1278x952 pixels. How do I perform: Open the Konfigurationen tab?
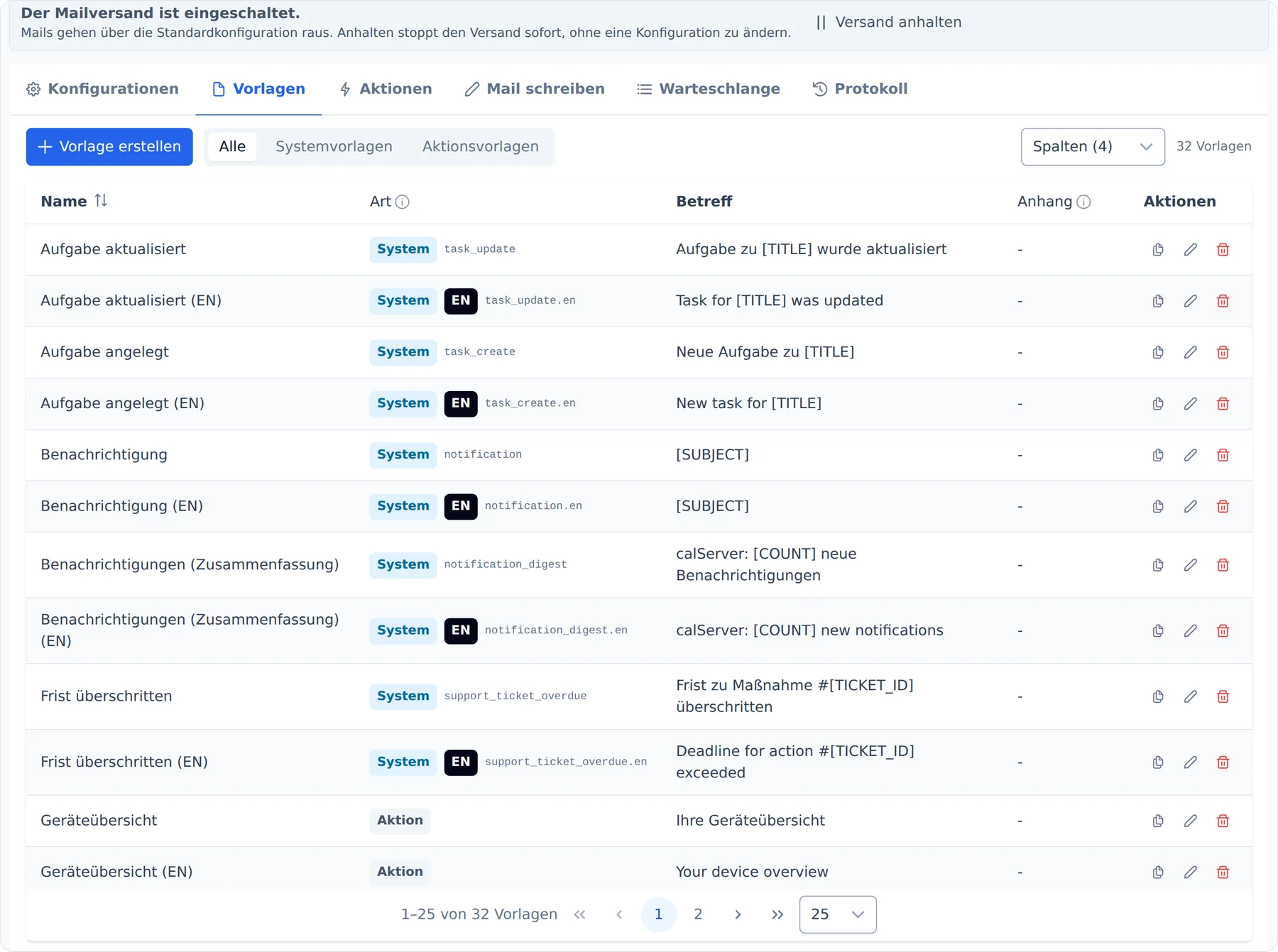[103, 89]
